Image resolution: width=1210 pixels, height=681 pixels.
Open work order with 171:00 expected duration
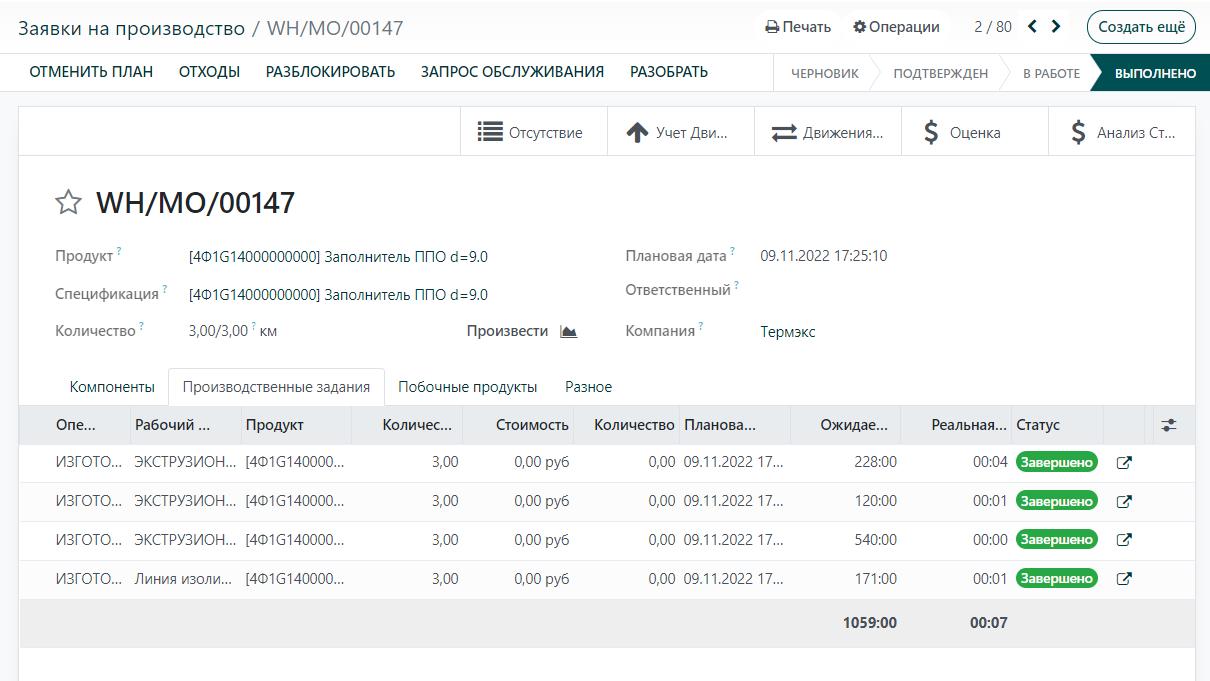[x=1124, y=579]
